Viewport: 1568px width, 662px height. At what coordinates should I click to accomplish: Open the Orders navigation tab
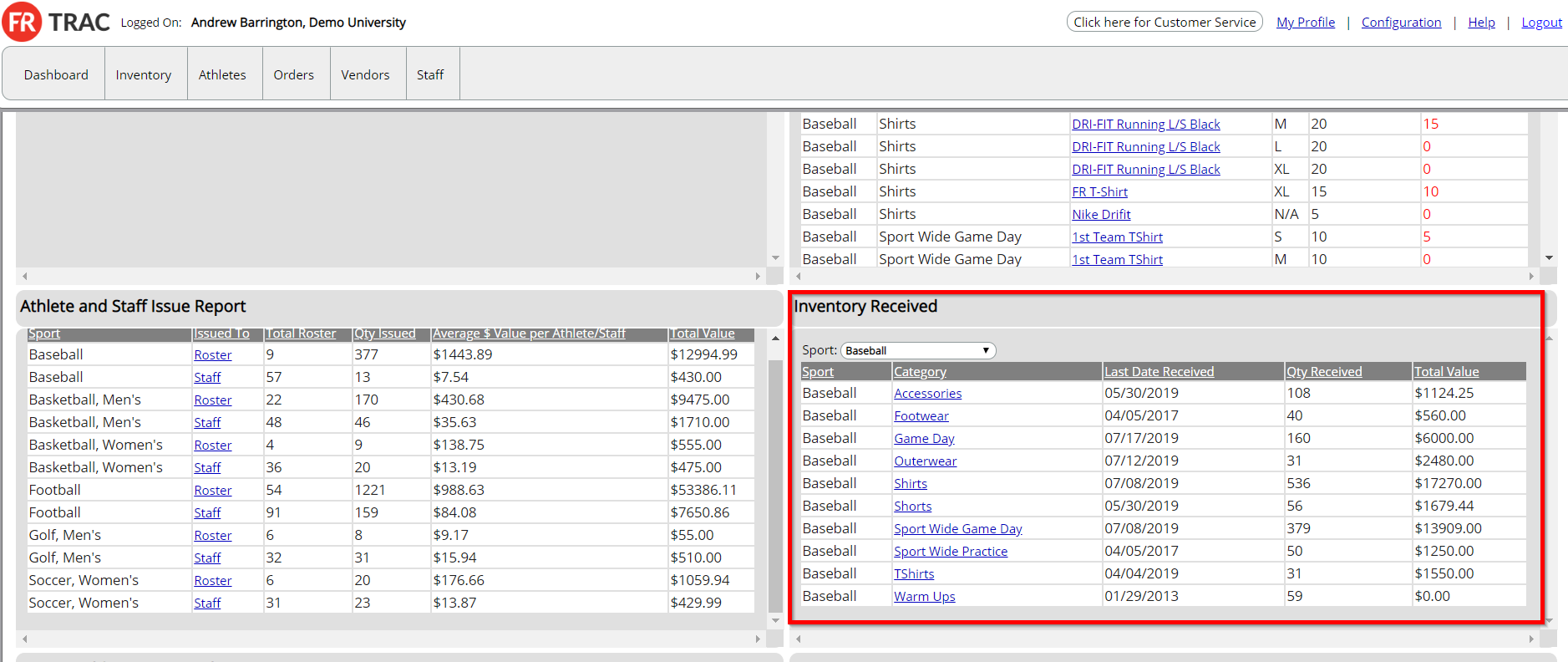[x=293, y=75]
